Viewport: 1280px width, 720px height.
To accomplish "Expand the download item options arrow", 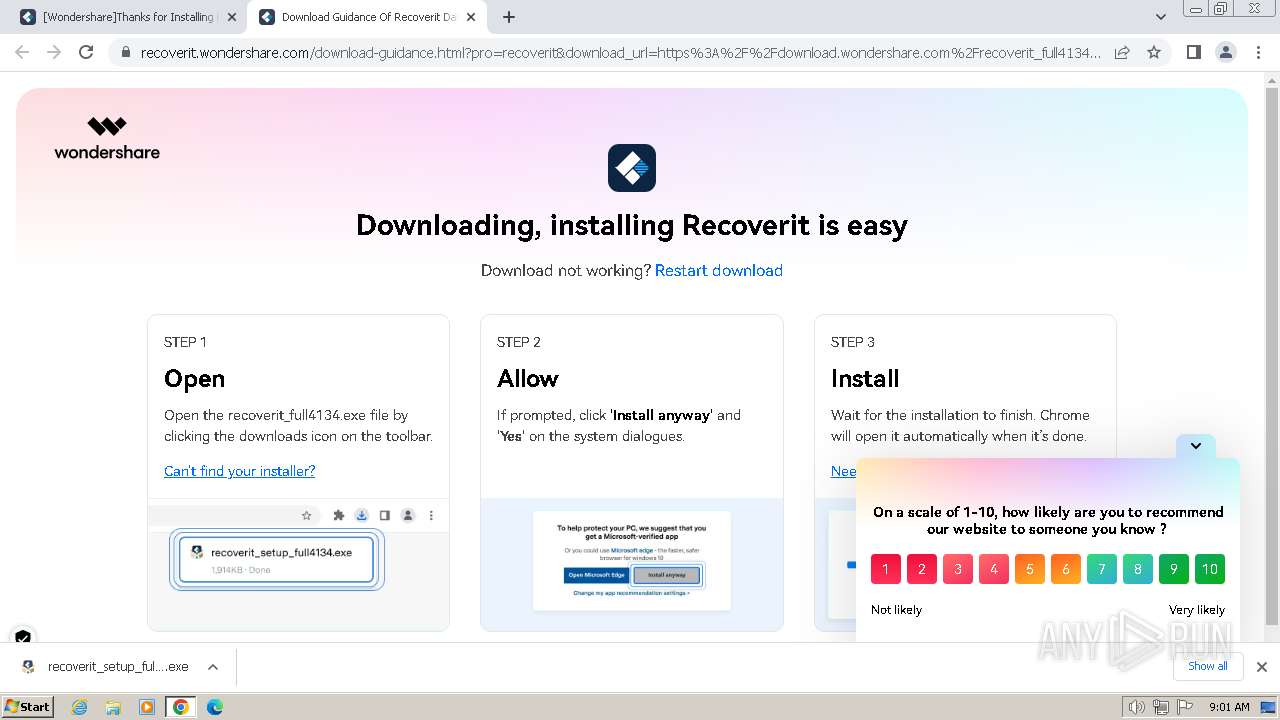I will [x=212, y=667].
